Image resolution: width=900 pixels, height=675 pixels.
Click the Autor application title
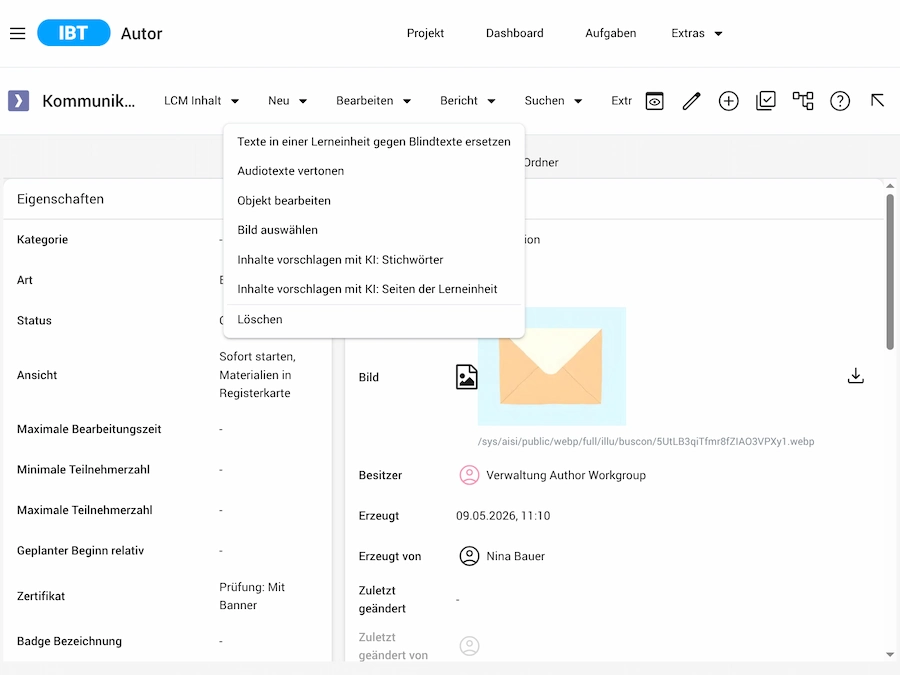(x=141, y=33)
